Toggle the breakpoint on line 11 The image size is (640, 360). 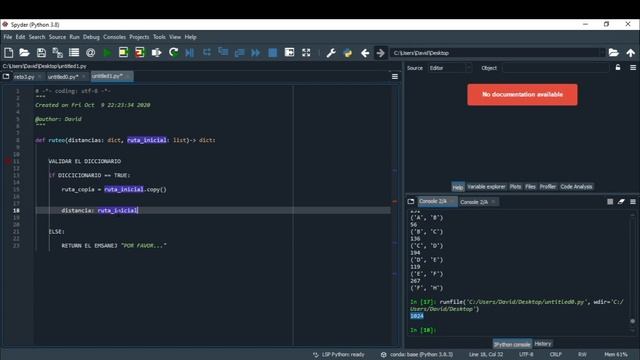tap(8, 161)
